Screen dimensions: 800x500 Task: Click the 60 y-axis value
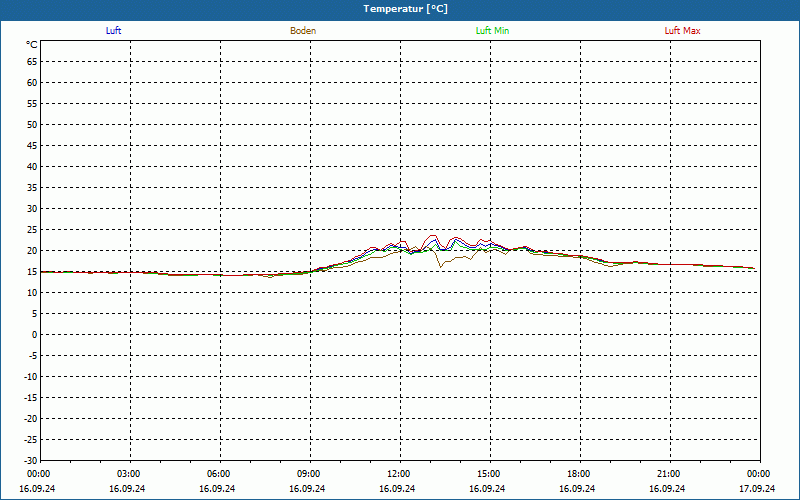click(x=32, y=83)
